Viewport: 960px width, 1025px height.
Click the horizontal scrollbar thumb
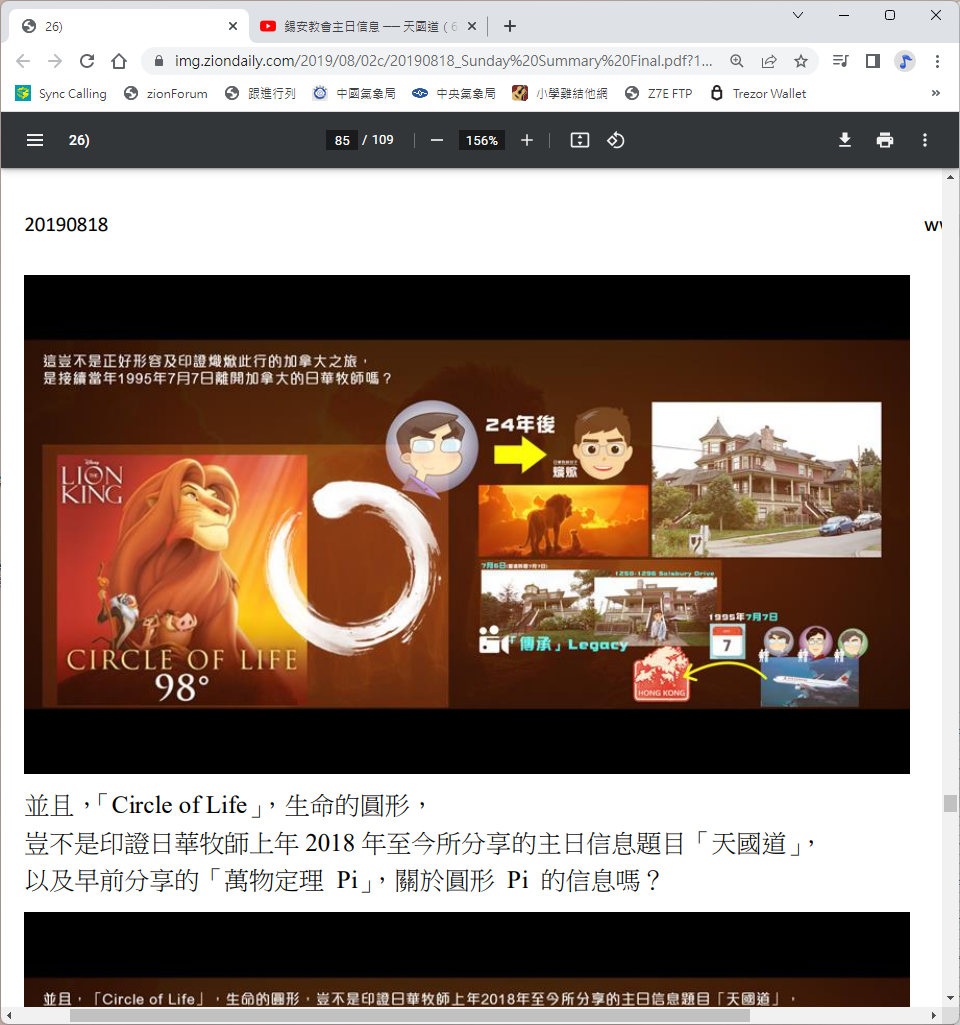click(x=410, y=1015)
